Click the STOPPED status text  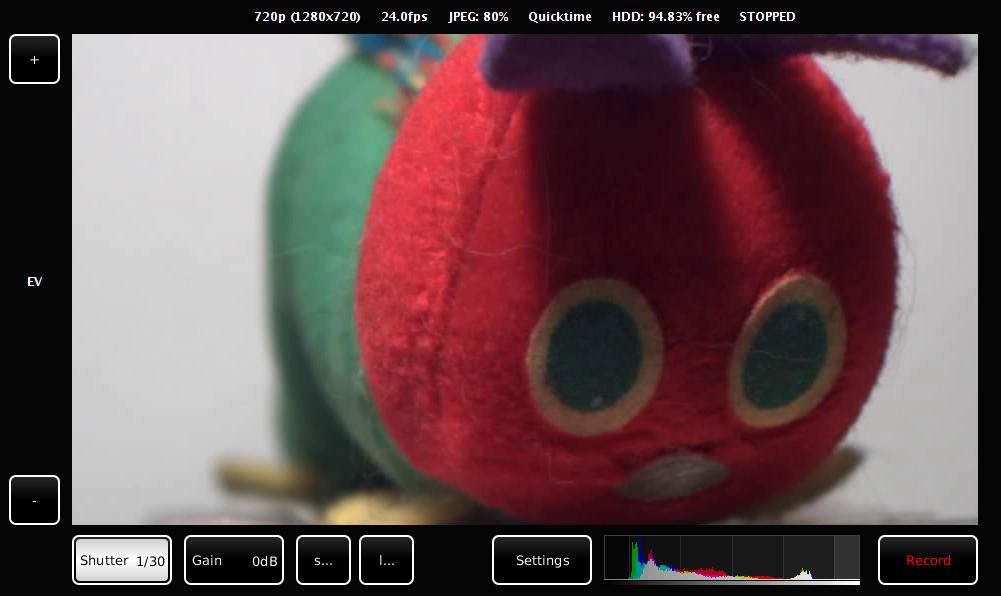coord(767,17)
